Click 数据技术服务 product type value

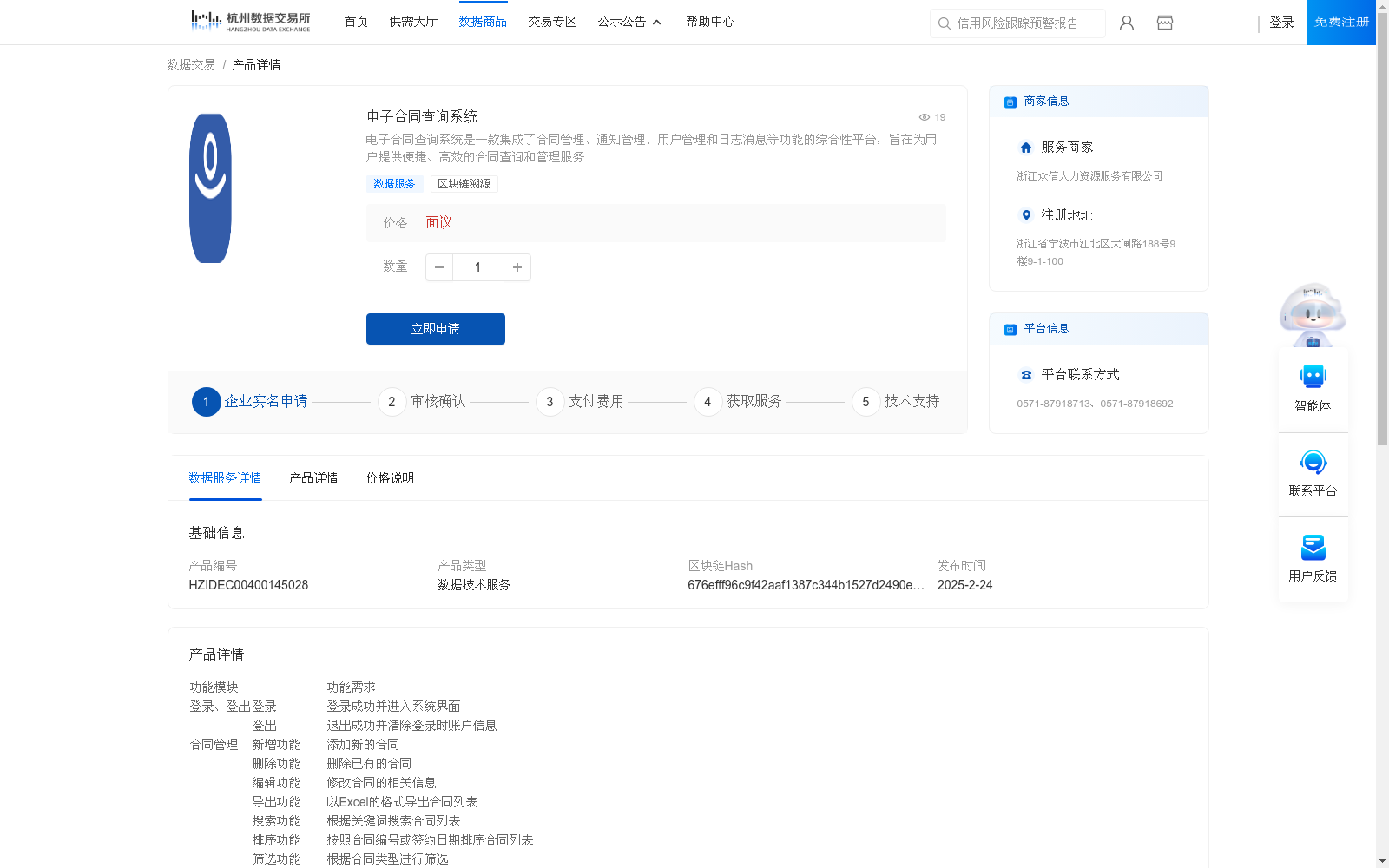(474, 585)
